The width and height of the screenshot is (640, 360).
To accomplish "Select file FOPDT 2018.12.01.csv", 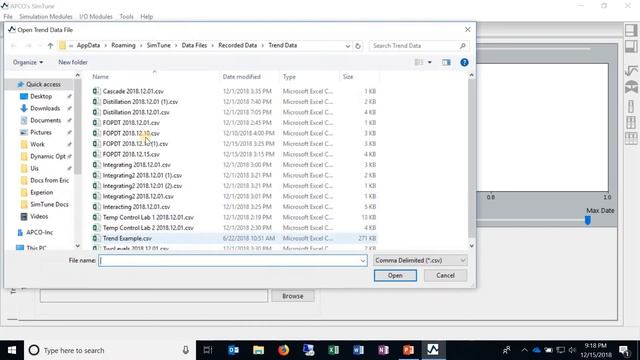I will coord(131,123).
